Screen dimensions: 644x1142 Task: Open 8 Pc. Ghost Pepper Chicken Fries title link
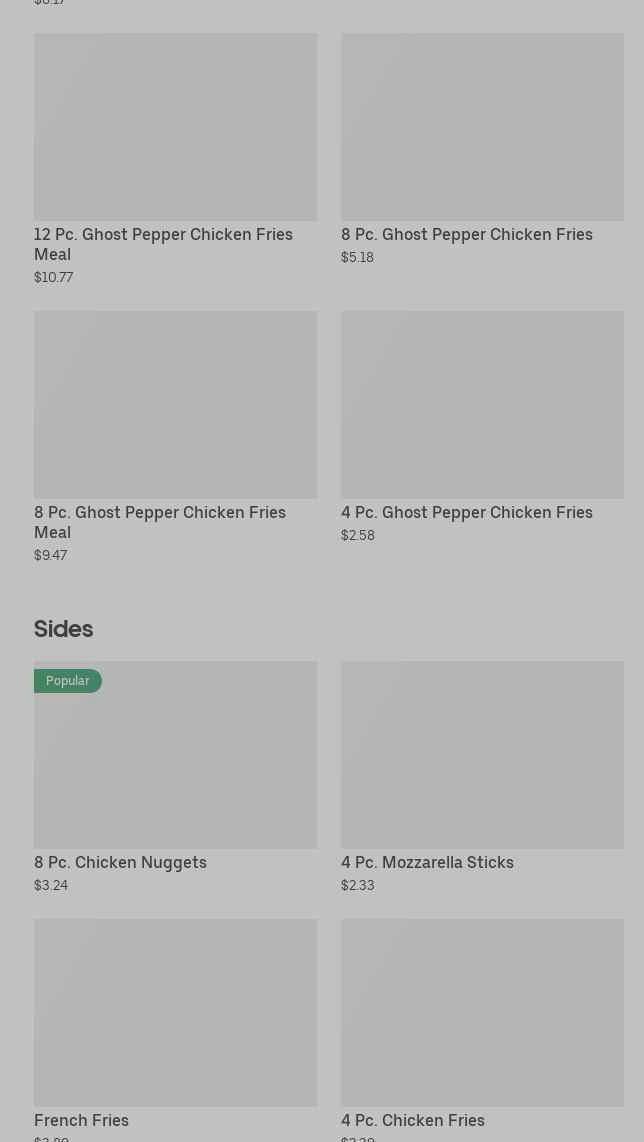[x=466, y=234]
